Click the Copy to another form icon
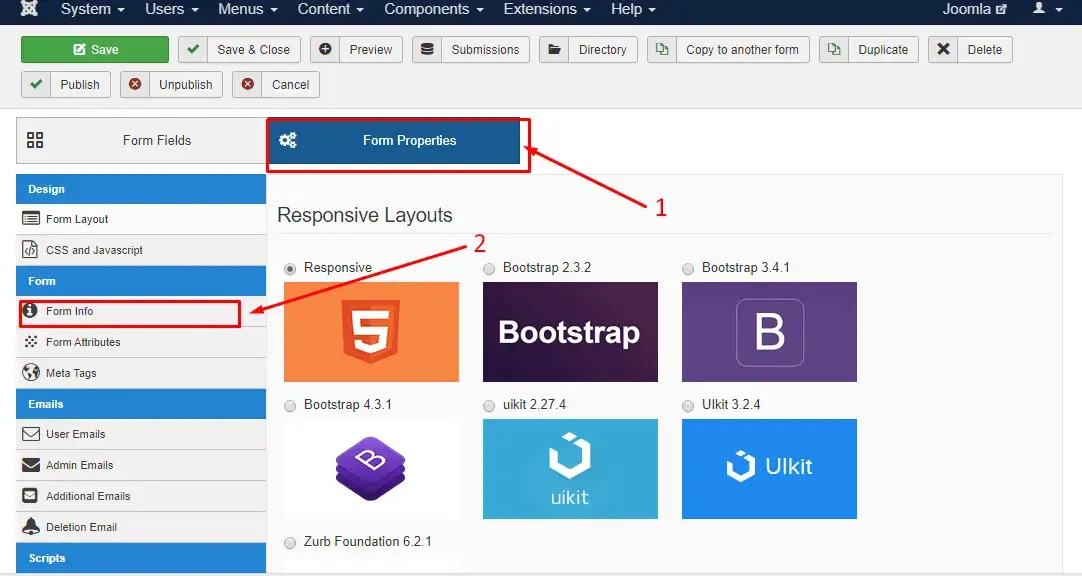 662,49
